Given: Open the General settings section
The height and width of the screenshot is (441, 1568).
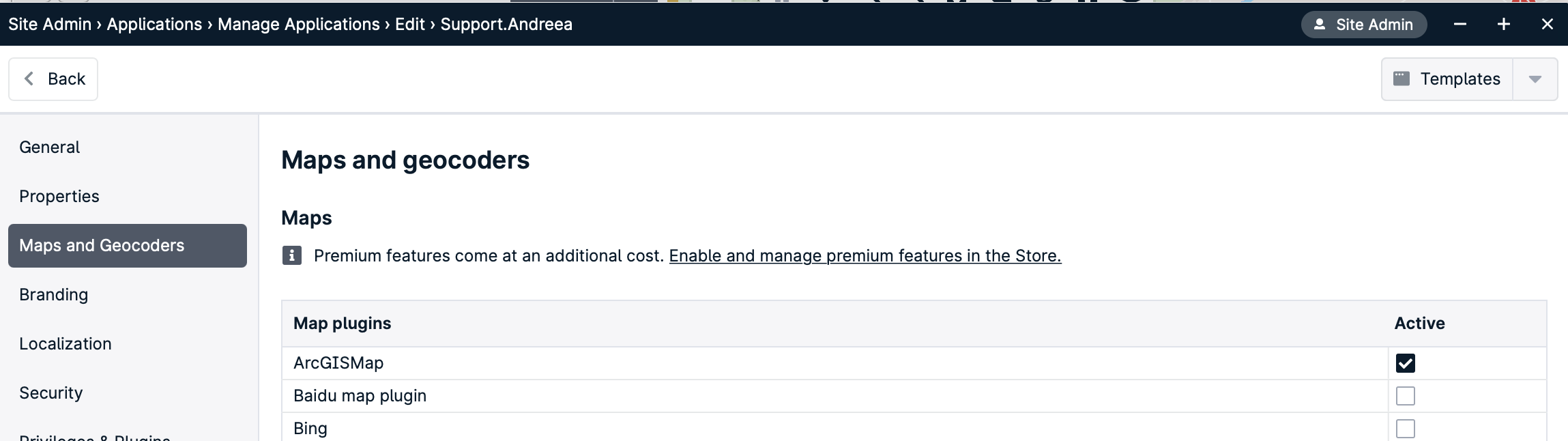Looking at the screenshot, I should coord(50,147).
